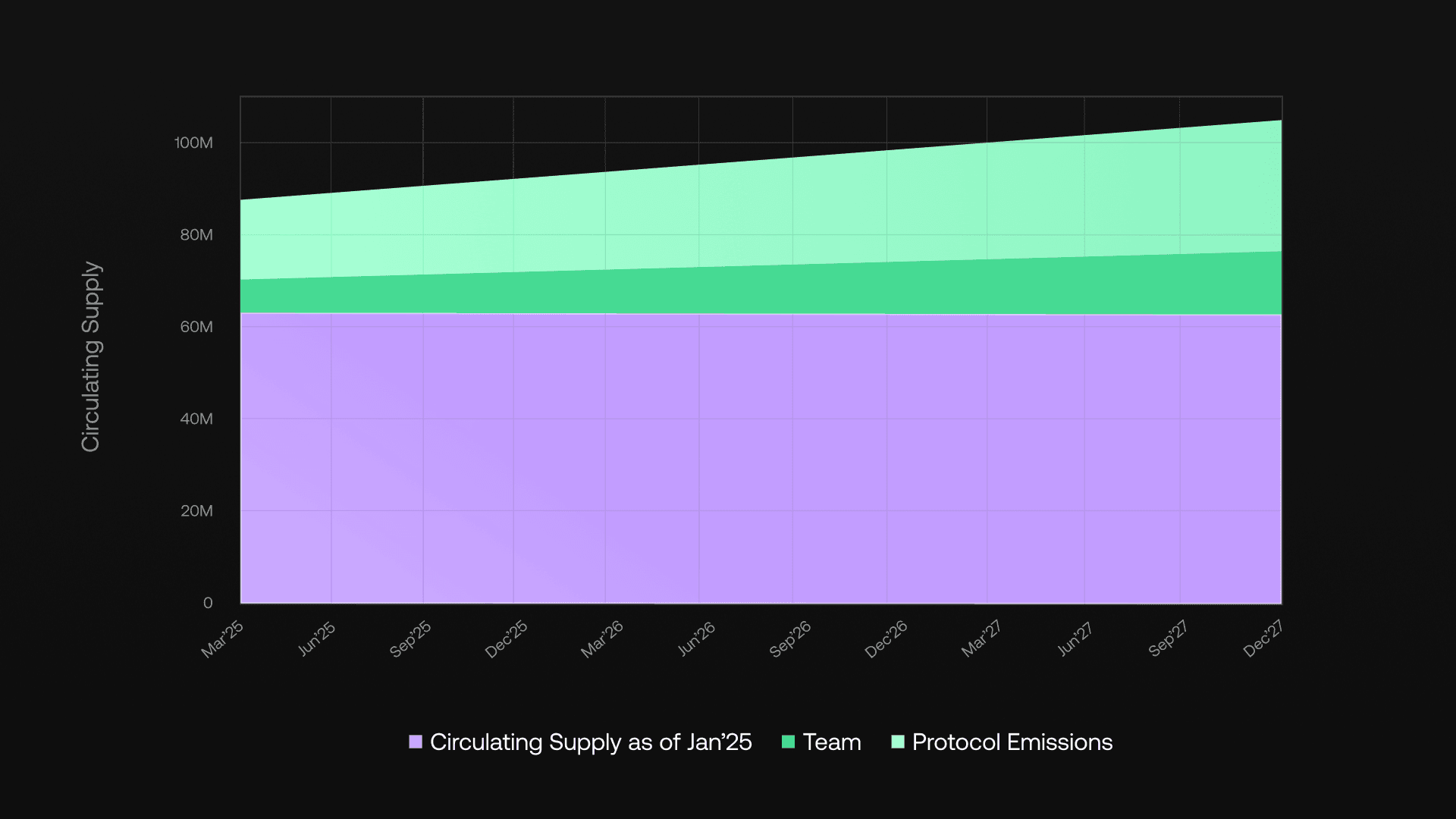The width and height of the screenshot is (1456, 819).
Task: Click the mint Protocol Emissions legend swatch
Action: (898, 742)
